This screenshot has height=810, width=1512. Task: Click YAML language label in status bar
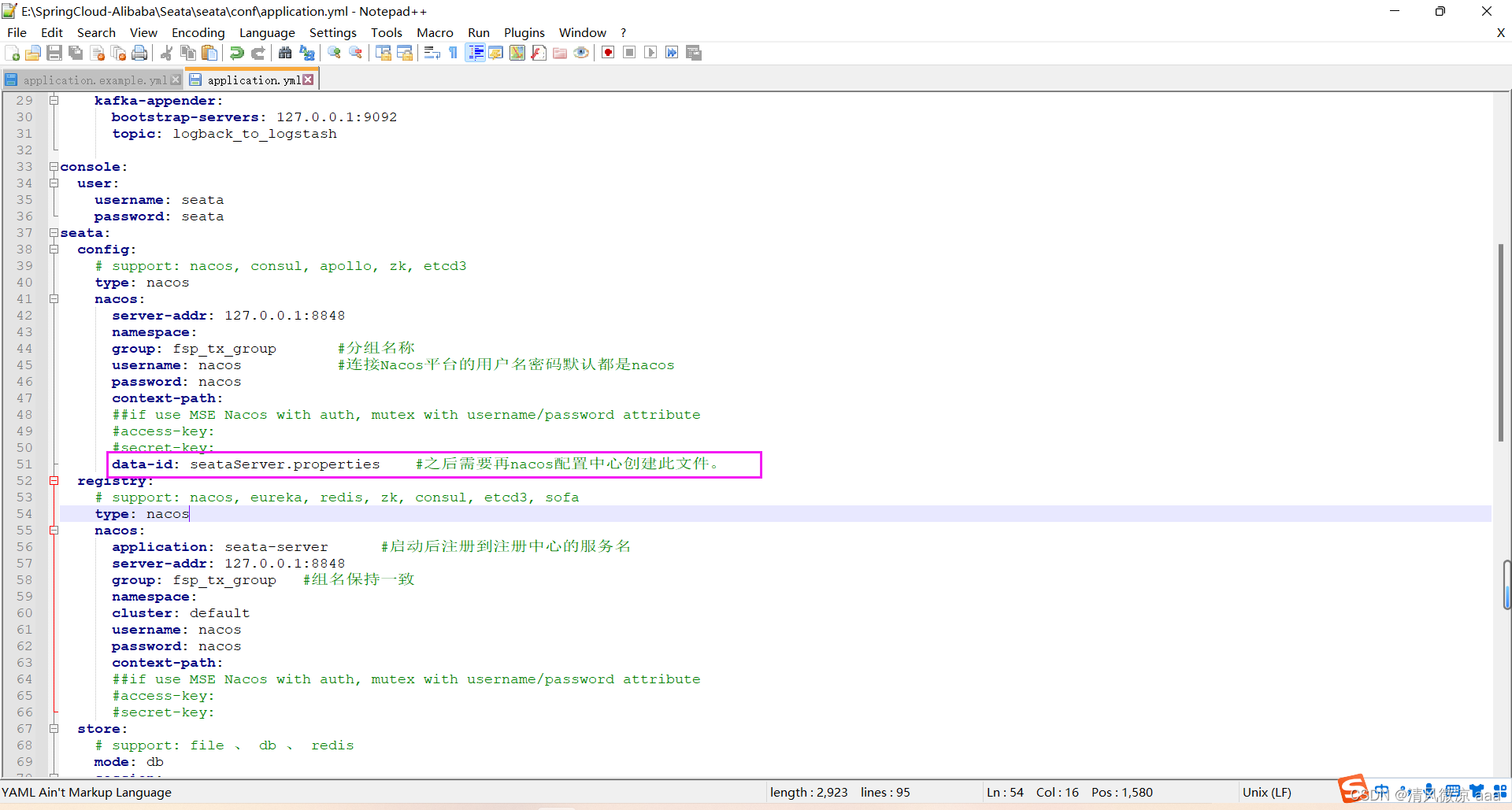(x=87, y=792)
